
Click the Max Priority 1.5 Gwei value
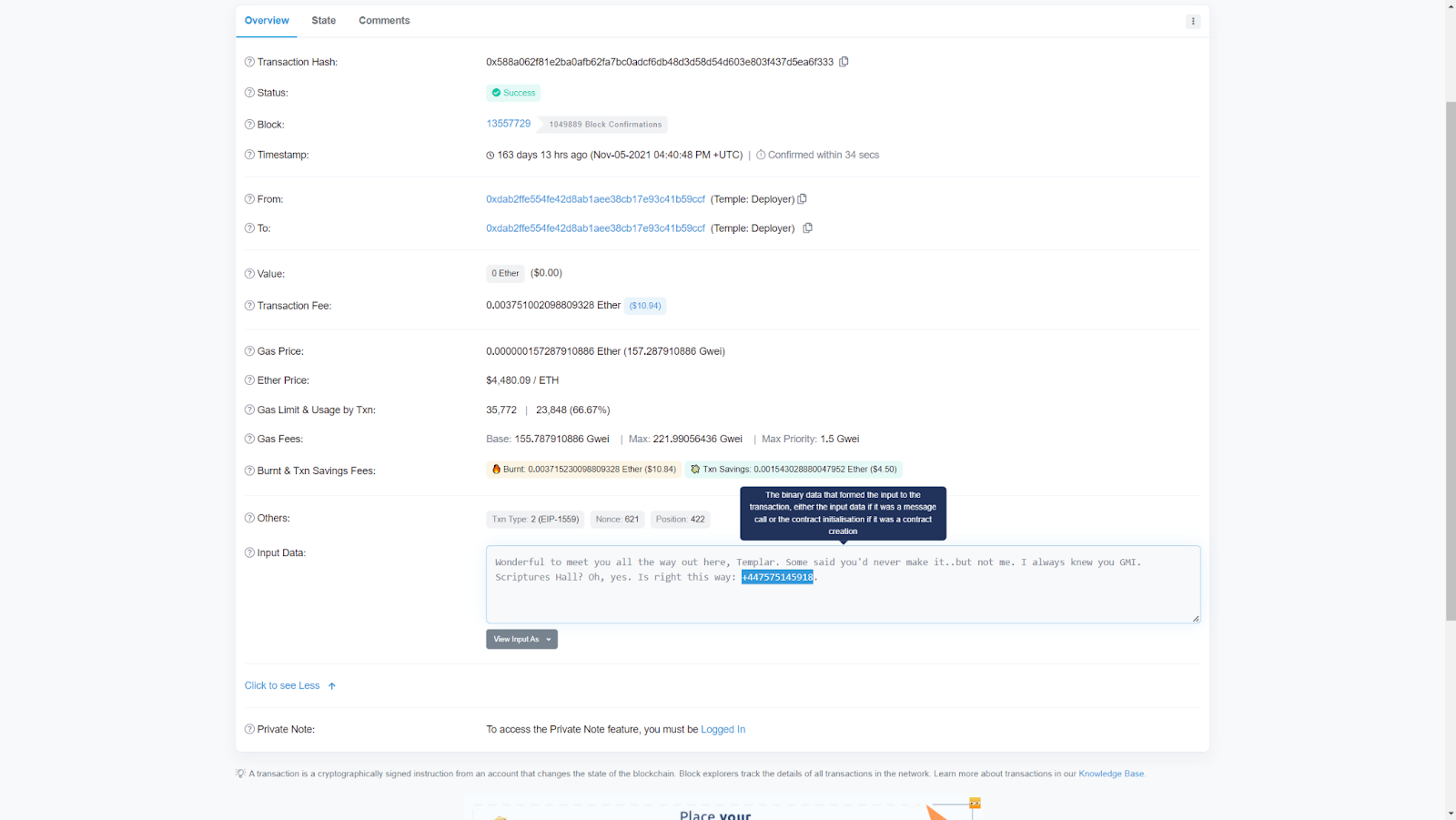point(840,439)
